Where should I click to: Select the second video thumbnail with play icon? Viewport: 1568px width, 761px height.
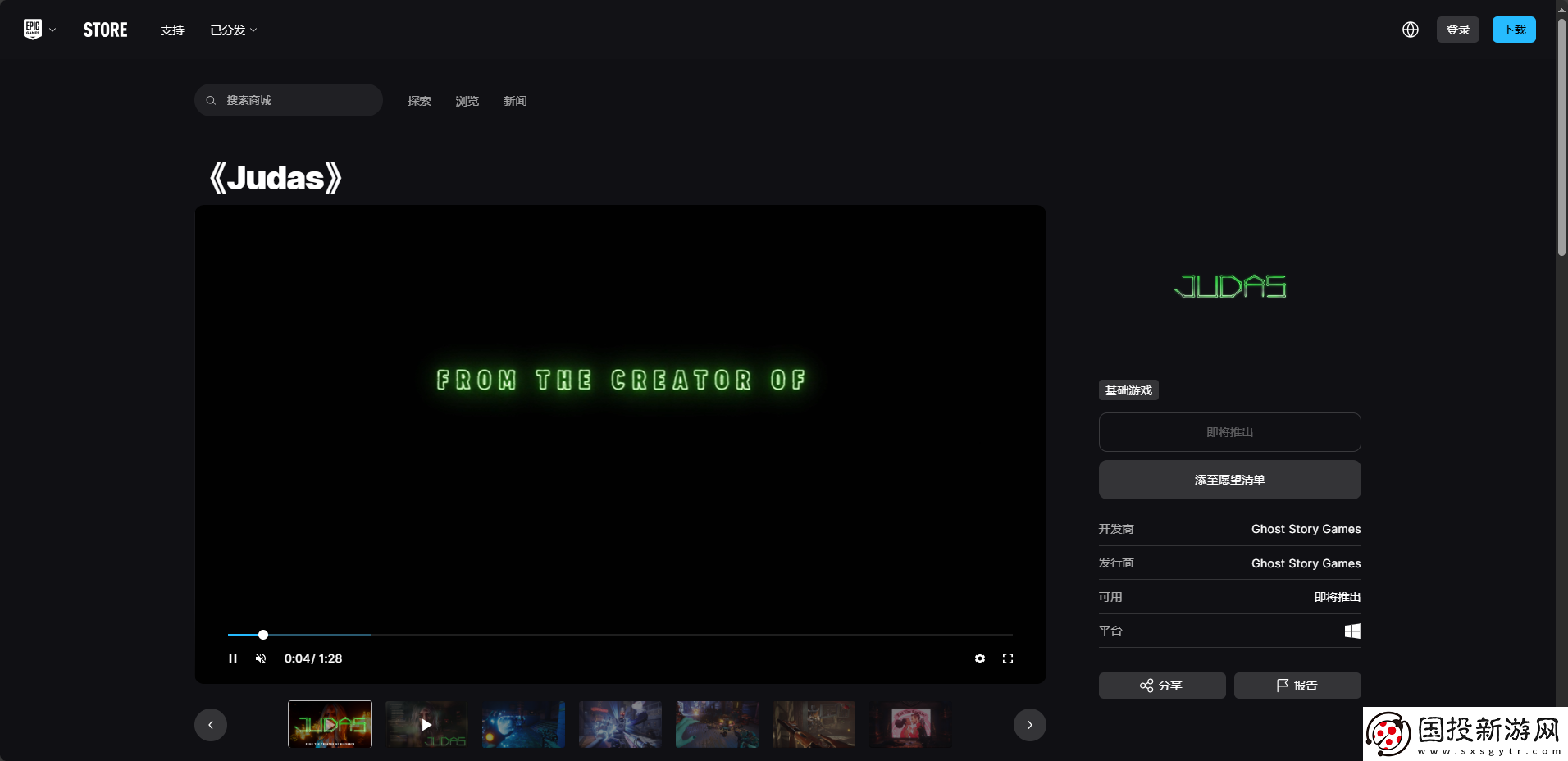pos(426,724)
